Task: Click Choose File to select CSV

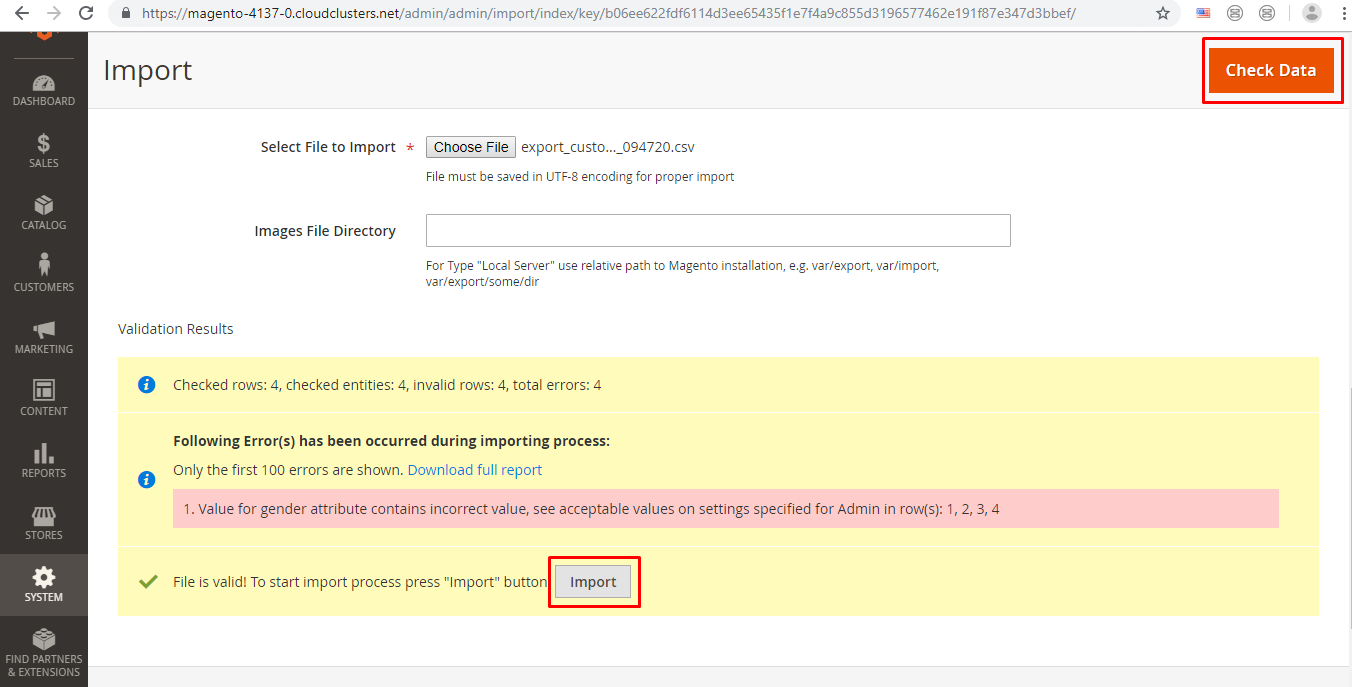Action: pos(471,147)
